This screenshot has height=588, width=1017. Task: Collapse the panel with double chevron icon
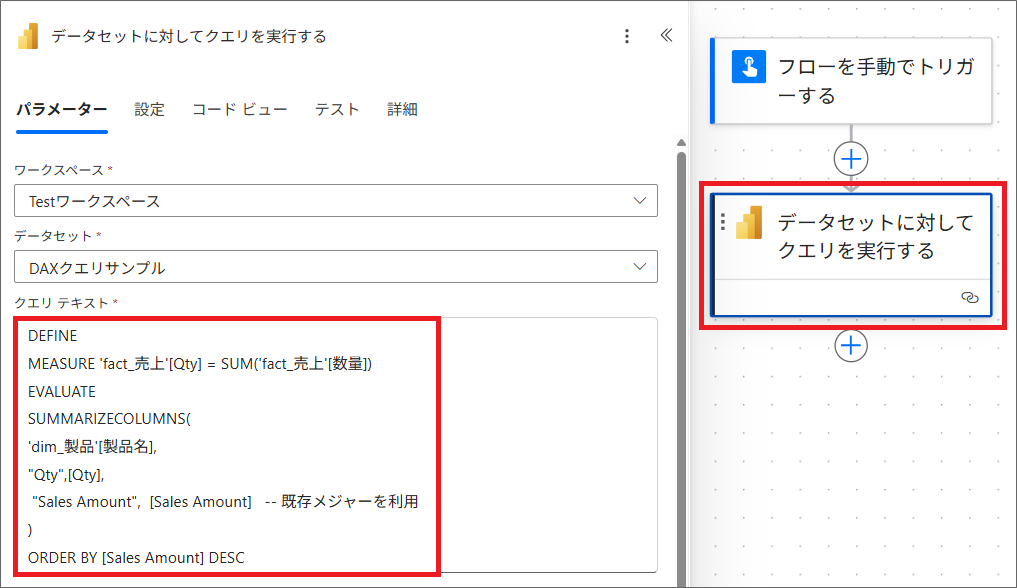pos(666,36)
